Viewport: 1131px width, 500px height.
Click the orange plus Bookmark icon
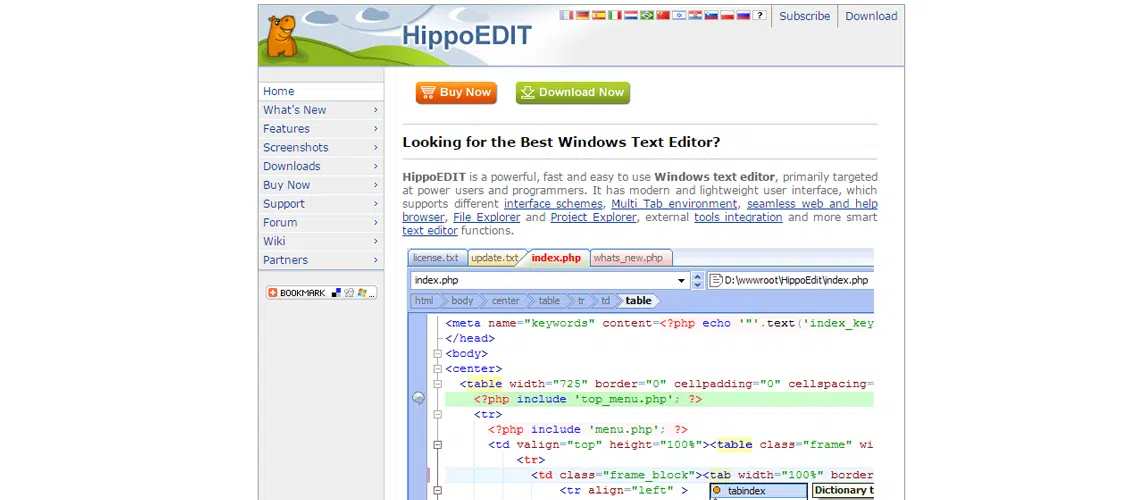272,293
